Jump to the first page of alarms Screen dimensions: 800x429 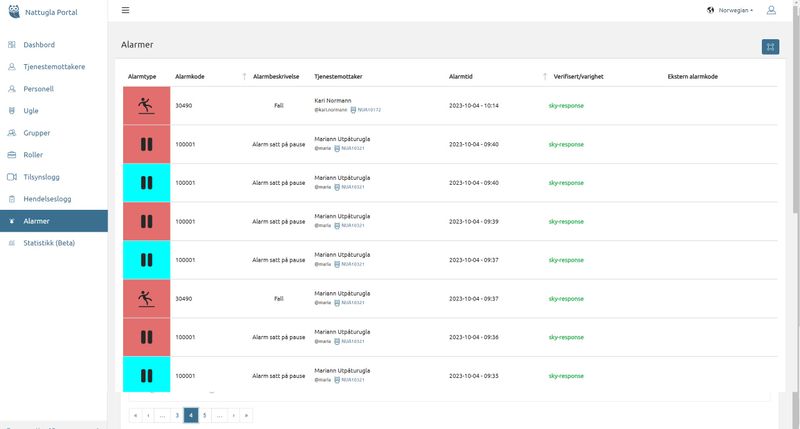(135, 414)
